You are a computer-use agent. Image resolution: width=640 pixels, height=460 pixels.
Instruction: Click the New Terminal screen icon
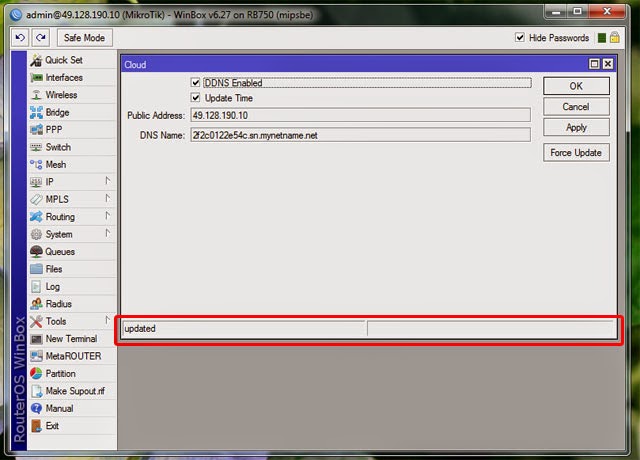tap(36, 339)
